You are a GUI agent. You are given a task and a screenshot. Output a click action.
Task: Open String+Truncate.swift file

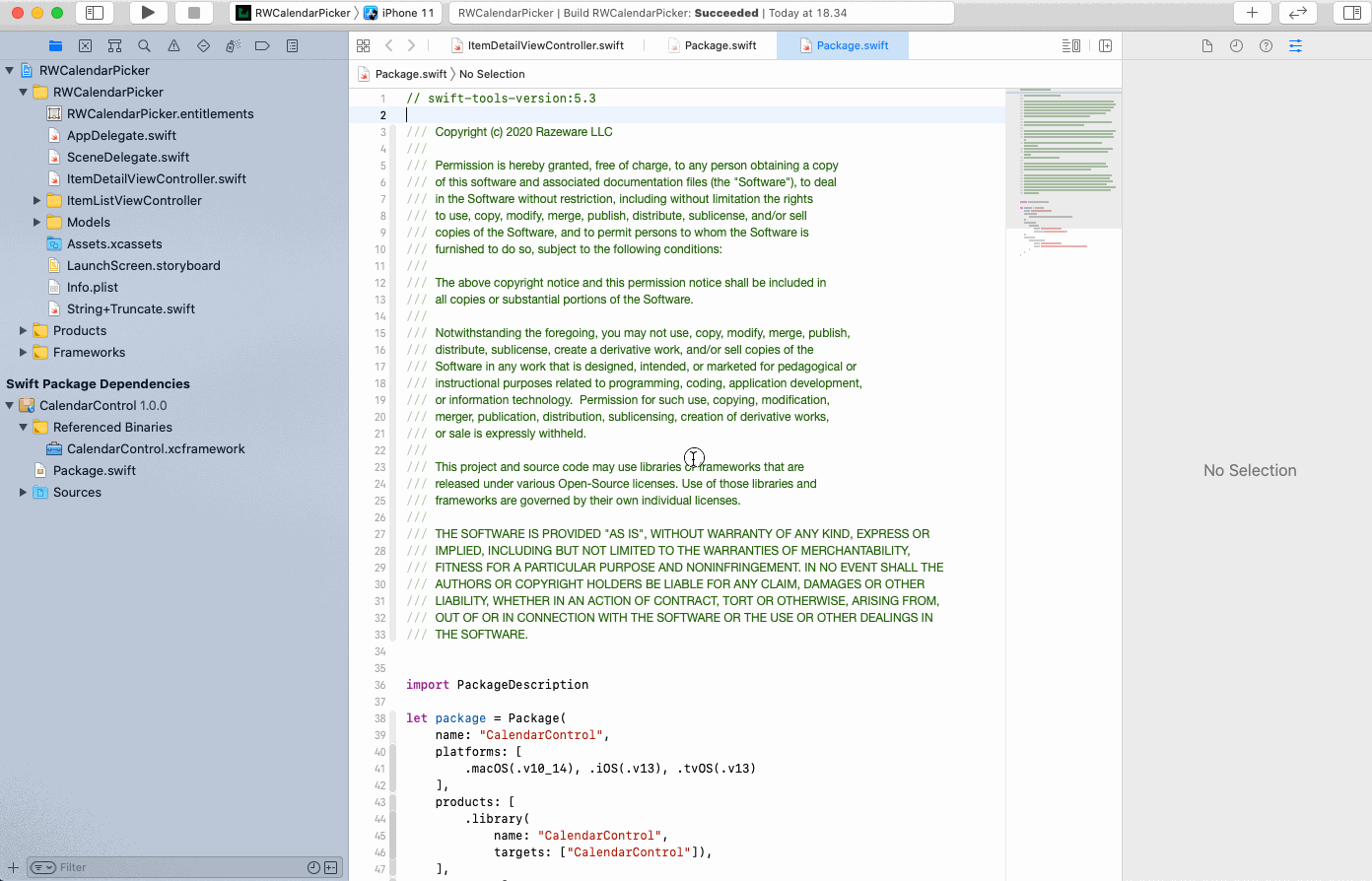tap(131, 308)
